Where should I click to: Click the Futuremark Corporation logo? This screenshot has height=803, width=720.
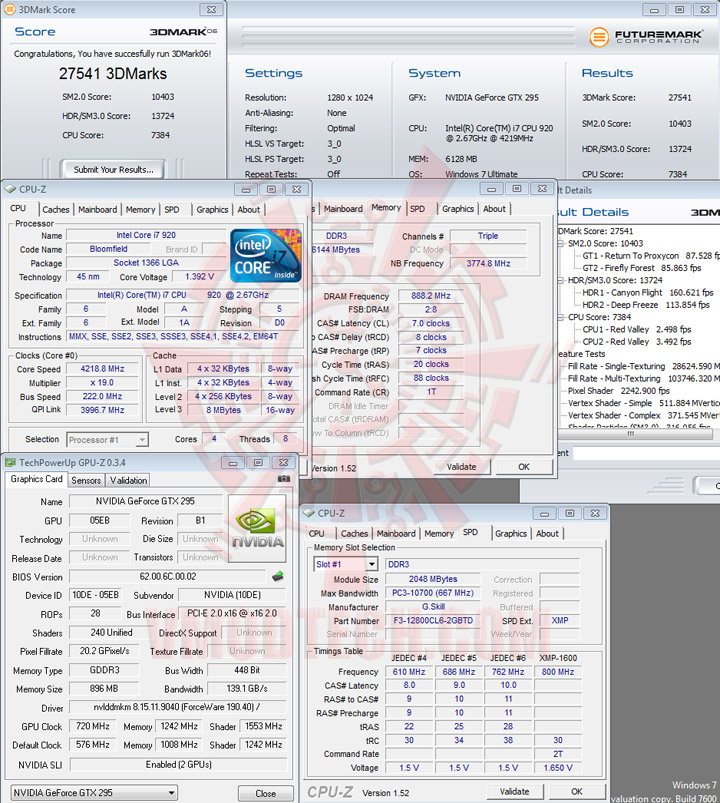pyautogui.click(x=645, y=37)
